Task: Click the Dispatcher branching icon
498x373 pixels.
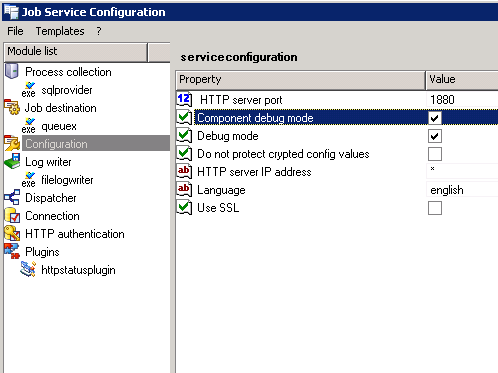Action: 12,197
